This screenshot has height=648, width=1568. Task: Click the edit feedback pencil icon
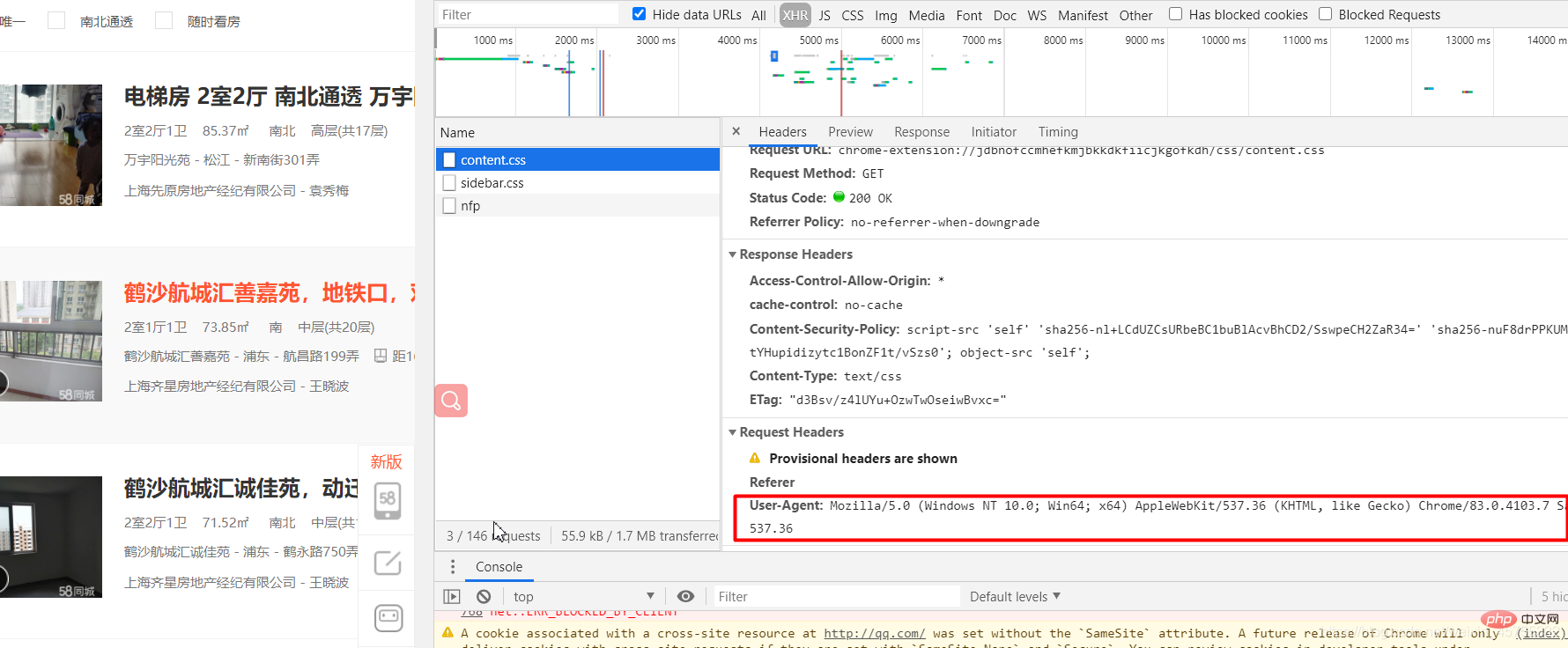[388, 563]
